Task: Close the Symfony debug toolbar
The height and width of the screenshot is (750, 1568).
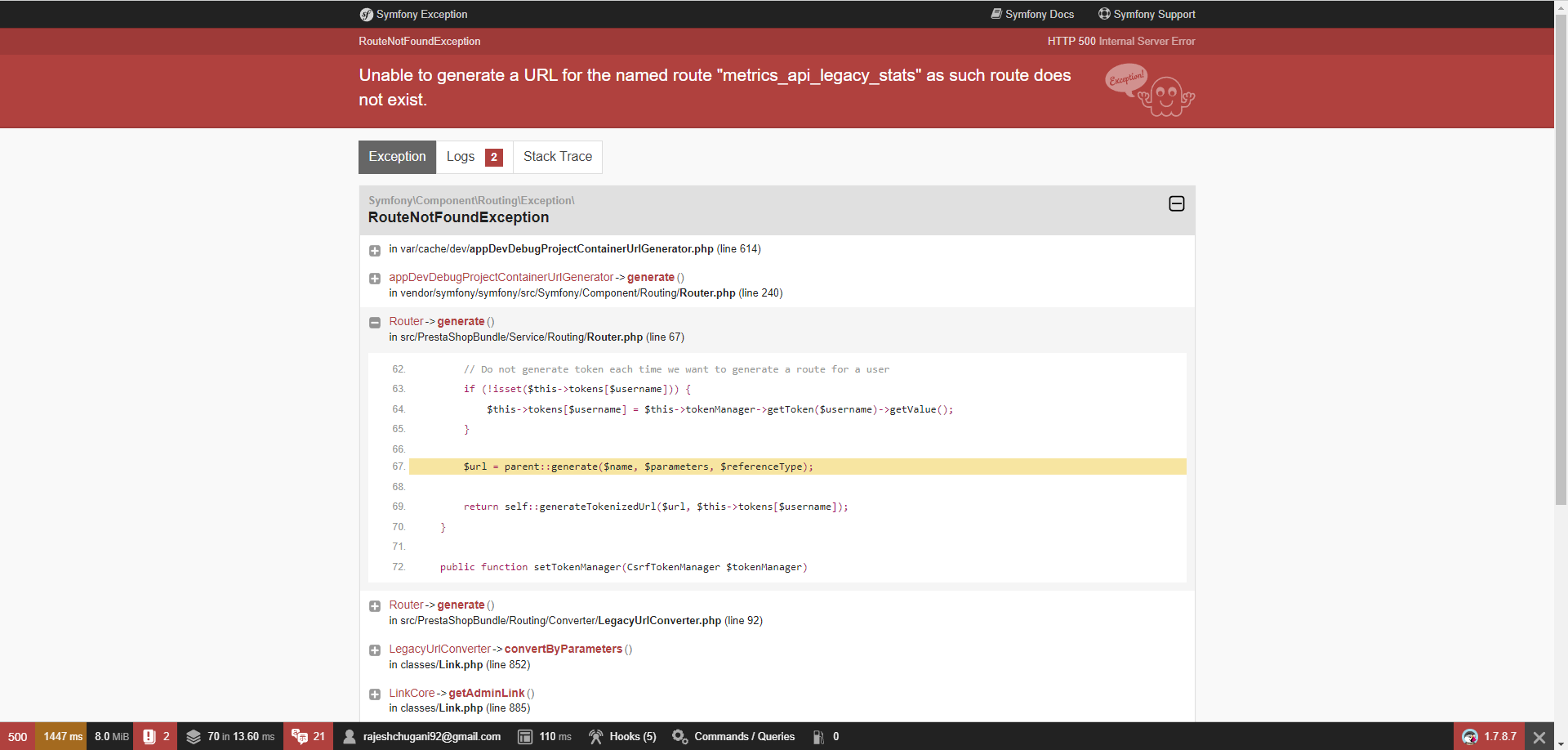Action: (x=1539, y=736)
